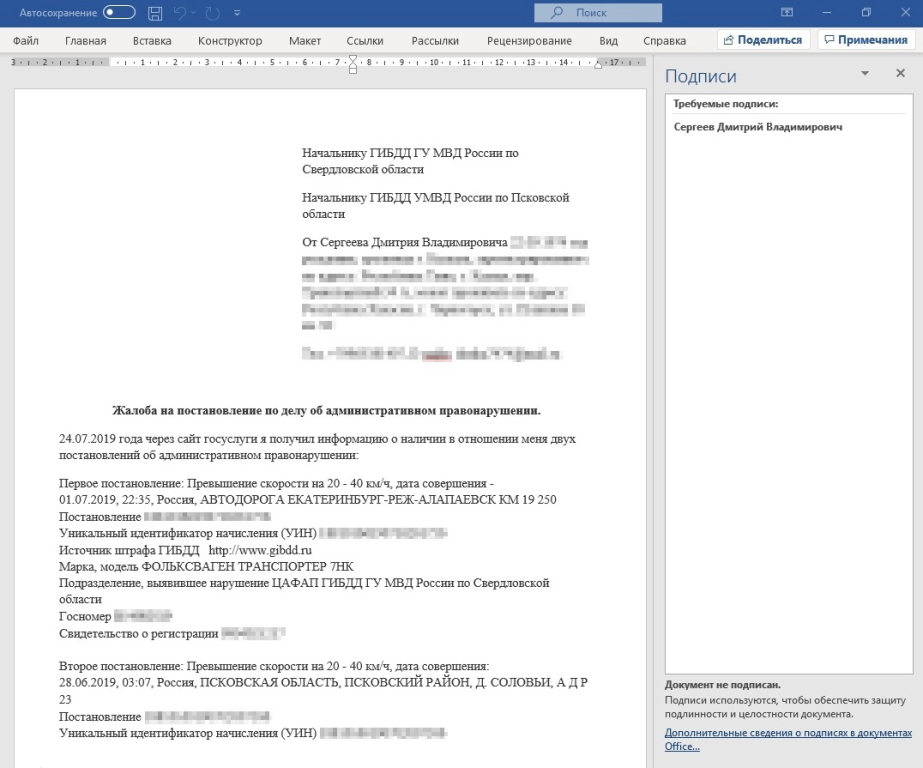This screenshot has width=923, height=768.
Task: Click the Undo arrow icon
Action: click(180, 13)
